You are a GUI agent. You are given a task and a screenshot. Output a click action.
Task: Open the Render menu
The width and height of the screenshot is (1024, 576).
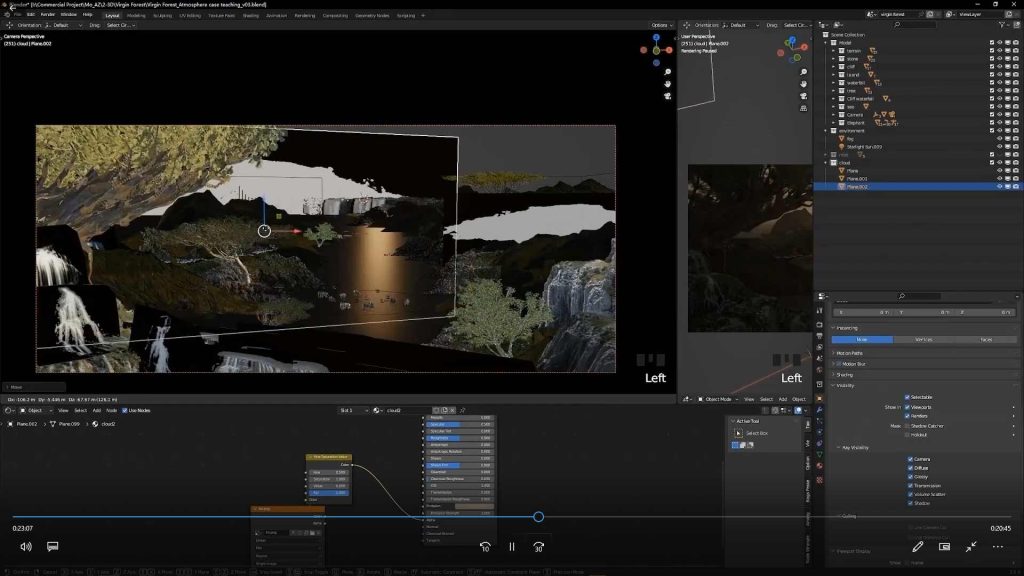[x=47, y=15]
